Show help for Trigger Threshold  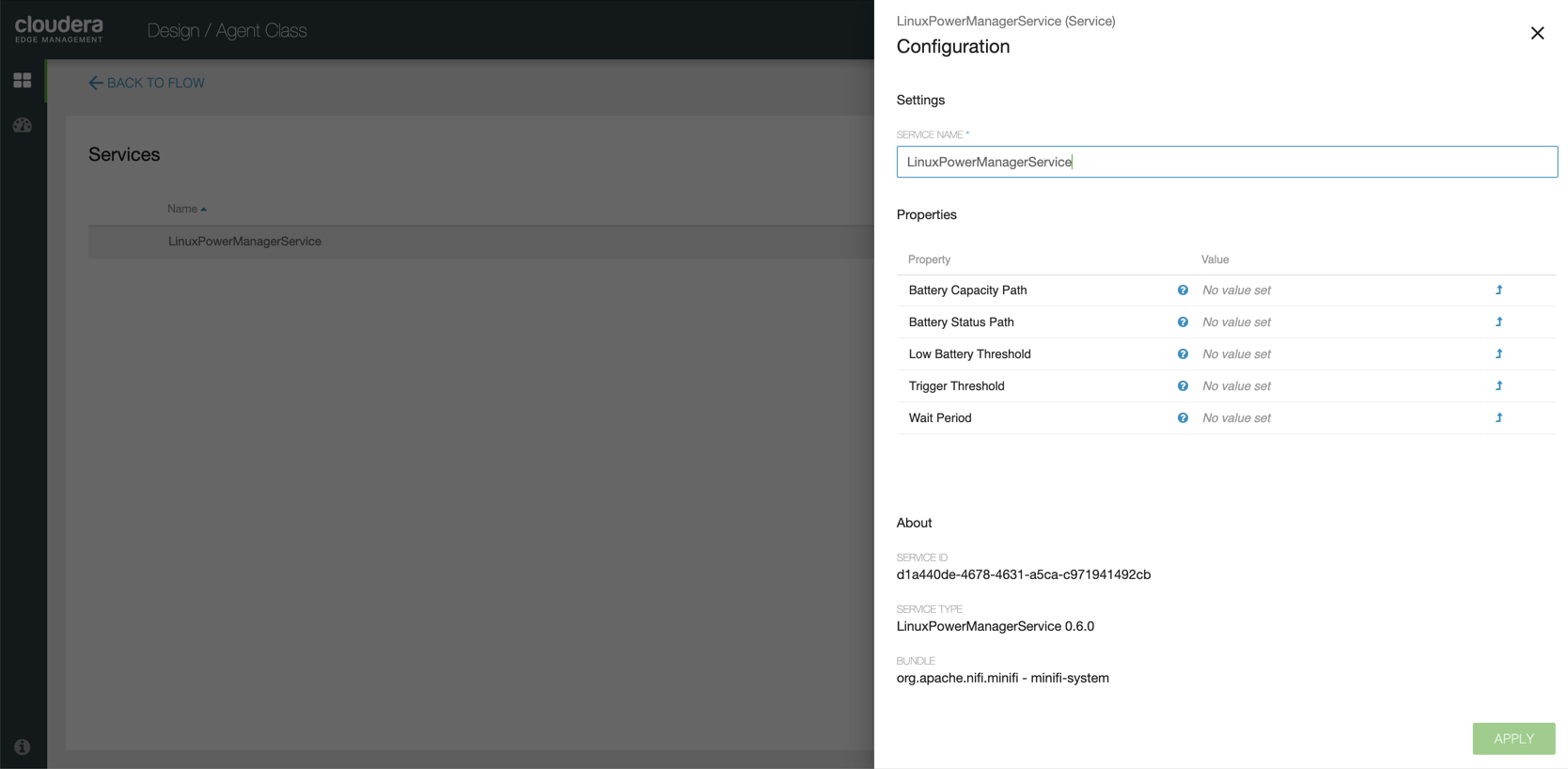pos(1183,386)
